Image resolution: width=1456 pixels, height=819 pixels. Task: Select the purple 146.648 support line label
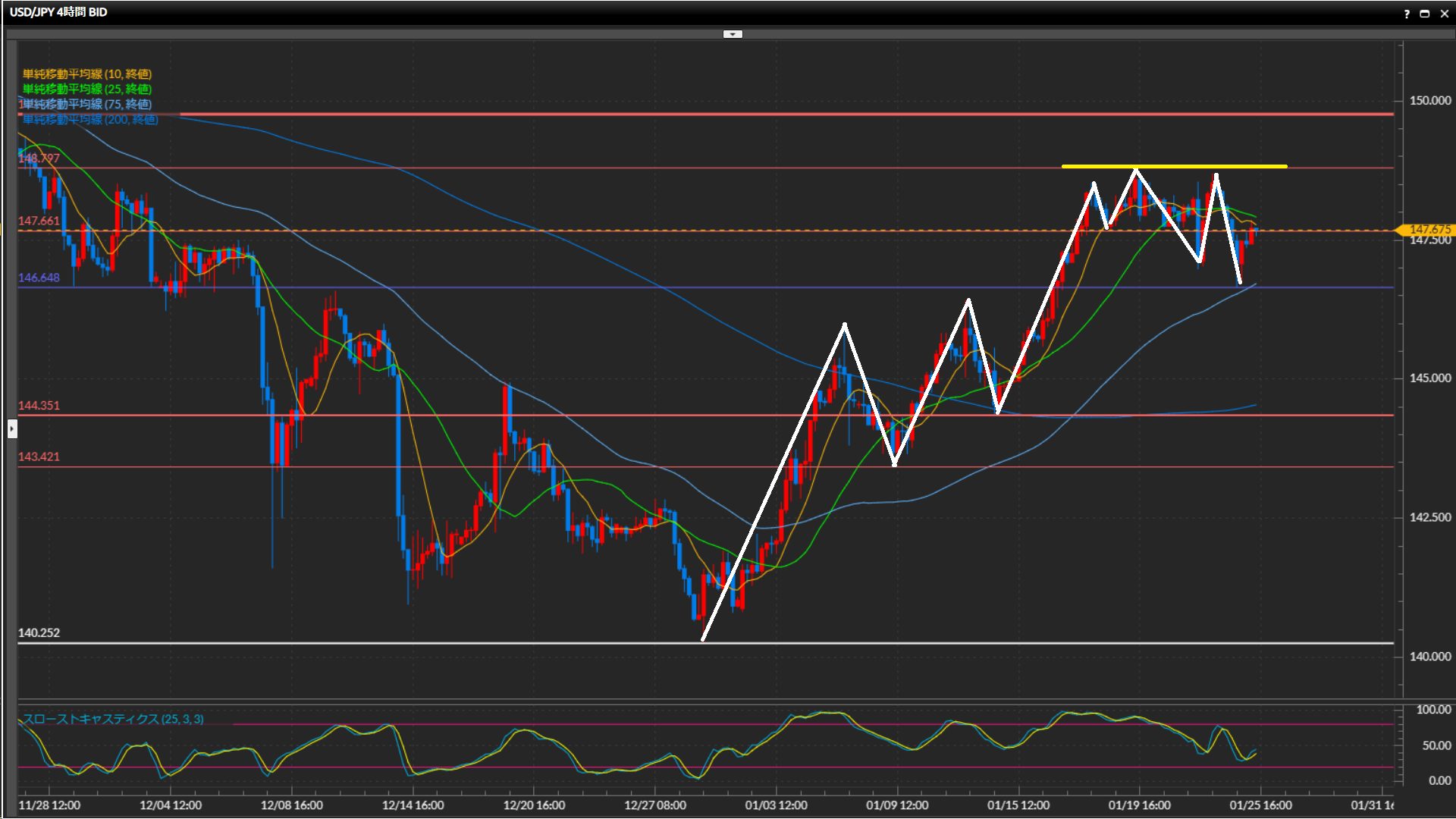coord(39,278)
